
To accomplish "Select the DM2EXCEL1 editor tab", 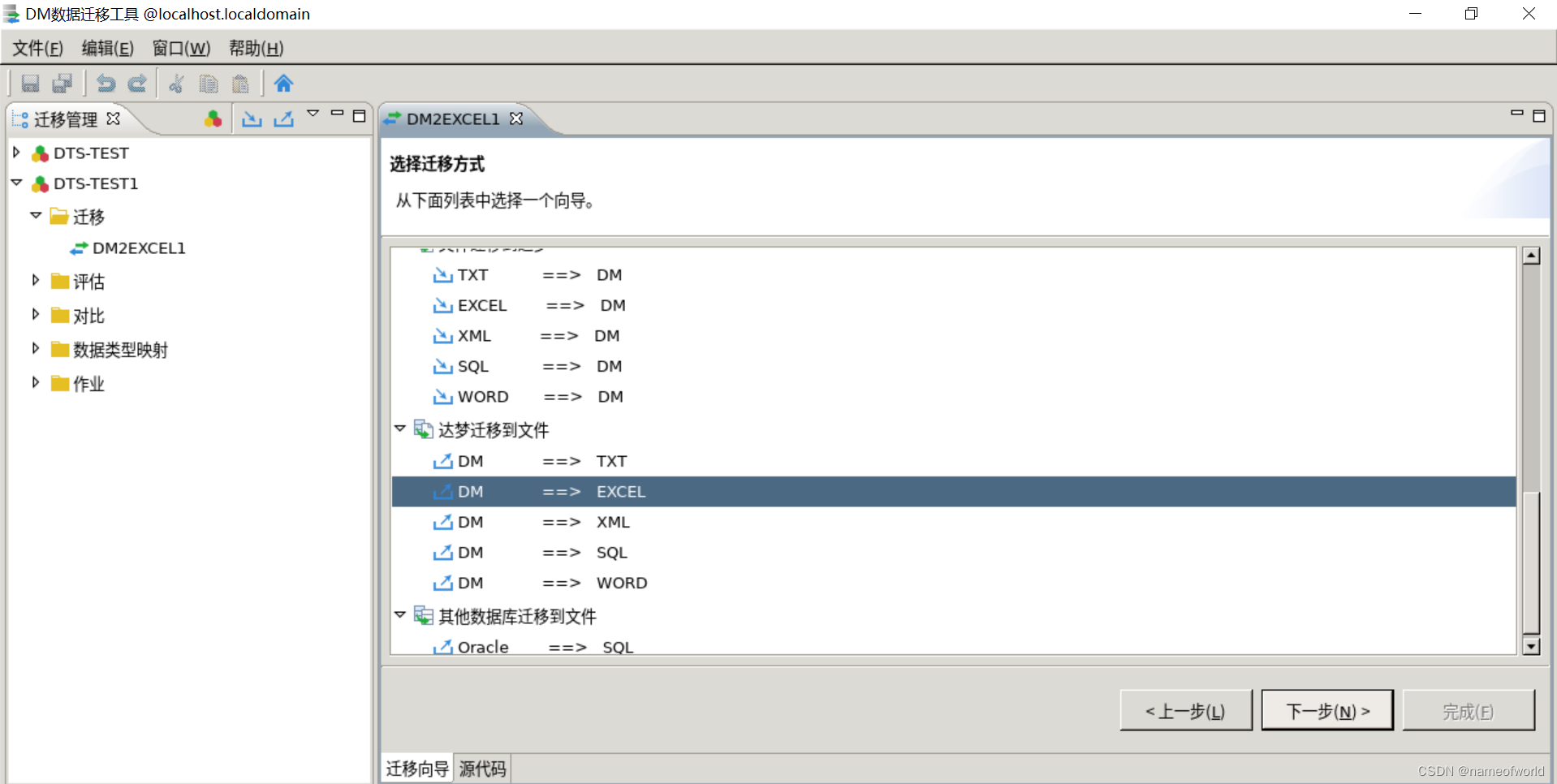I will pos(452,119).
